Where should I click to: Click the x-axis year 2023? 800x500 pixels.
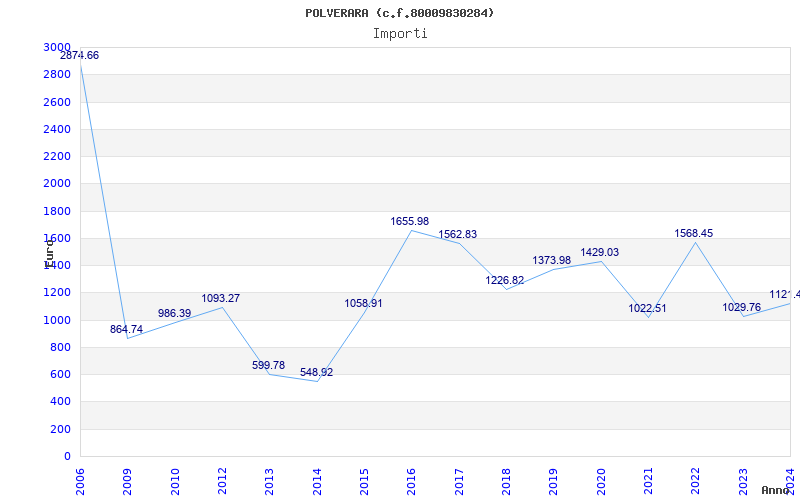743,482
